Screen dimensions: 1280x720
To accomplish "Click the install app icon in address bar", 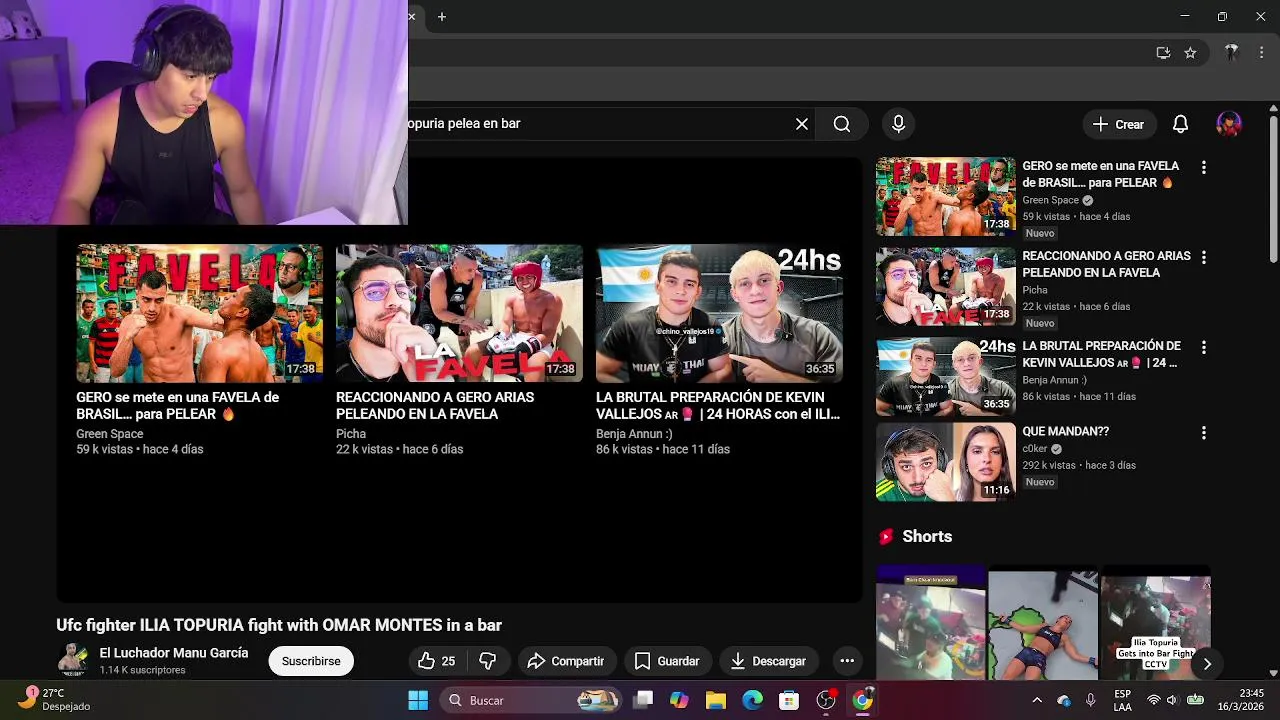I will pos(1163,53).
